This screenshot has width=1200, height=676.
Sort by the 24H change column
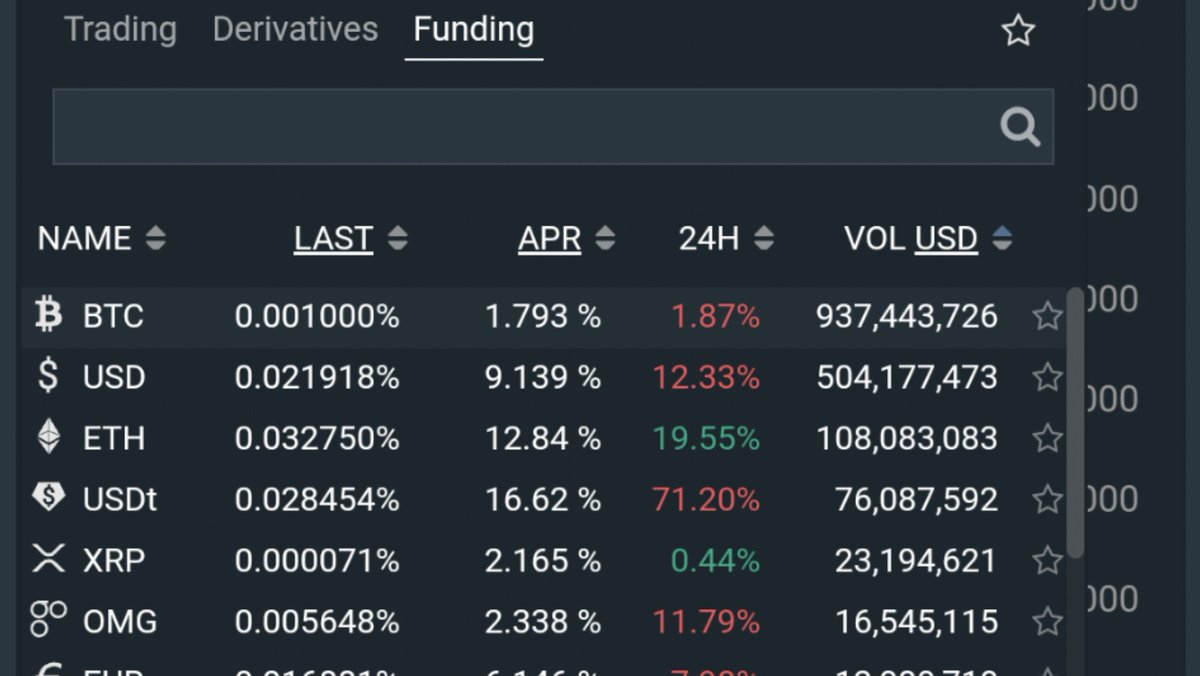pyautogui.click(x=726, y=238)
